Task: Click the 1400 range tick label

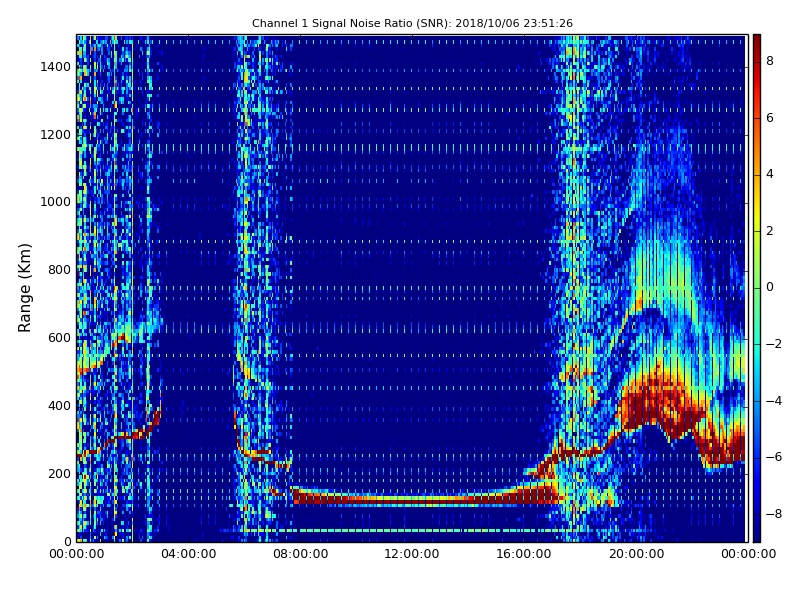Action: (x=56, y=67)
